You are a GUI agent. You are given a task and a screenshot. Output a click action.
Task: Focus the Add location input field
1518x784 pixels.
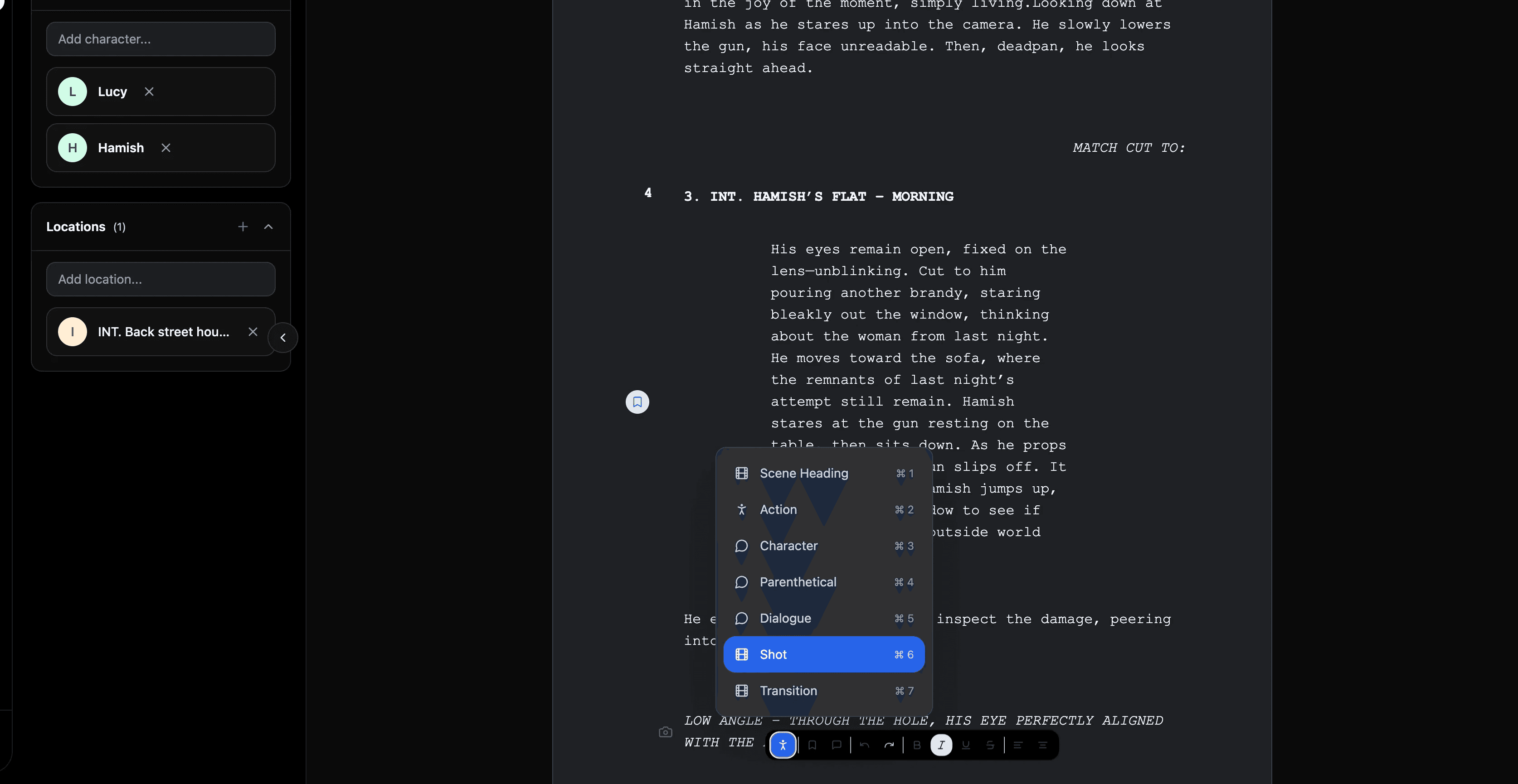point(161,279)
